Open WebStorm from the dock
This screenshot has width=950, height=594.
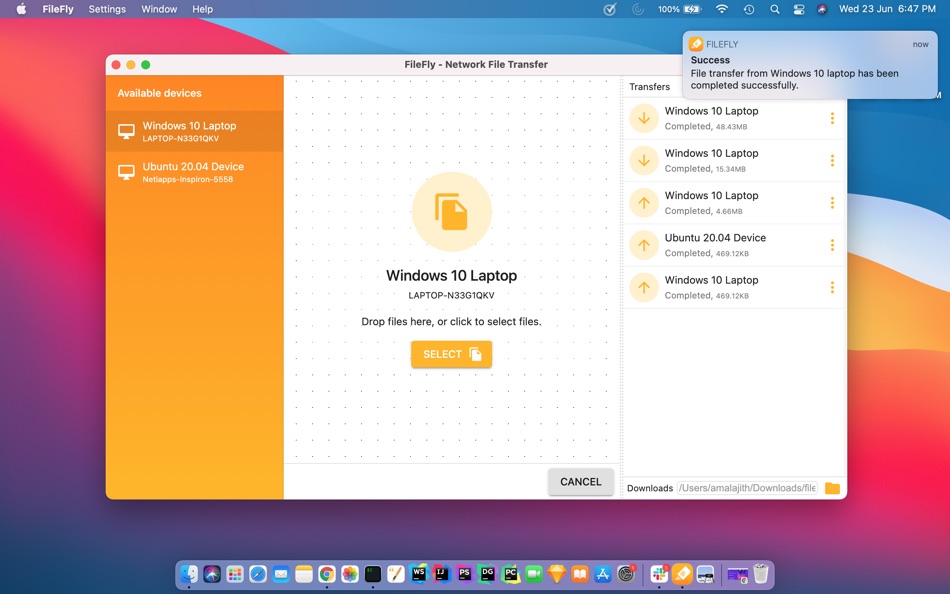tap(419, 573)
